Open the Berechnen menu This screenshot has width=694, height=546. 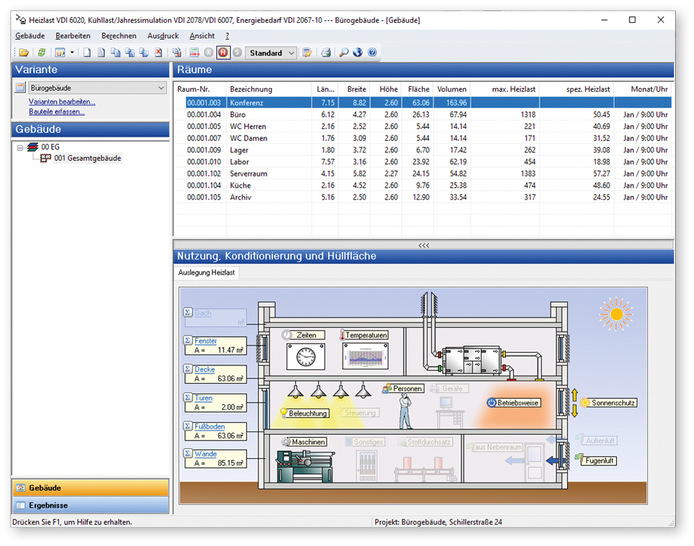pos(118,35)
